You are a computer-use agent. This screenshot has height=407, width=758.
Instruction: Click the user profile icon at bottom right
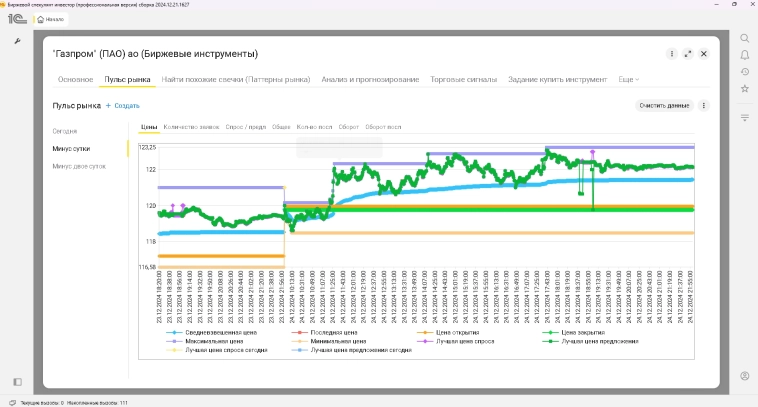pyautogui.click(x=744, y=376)
